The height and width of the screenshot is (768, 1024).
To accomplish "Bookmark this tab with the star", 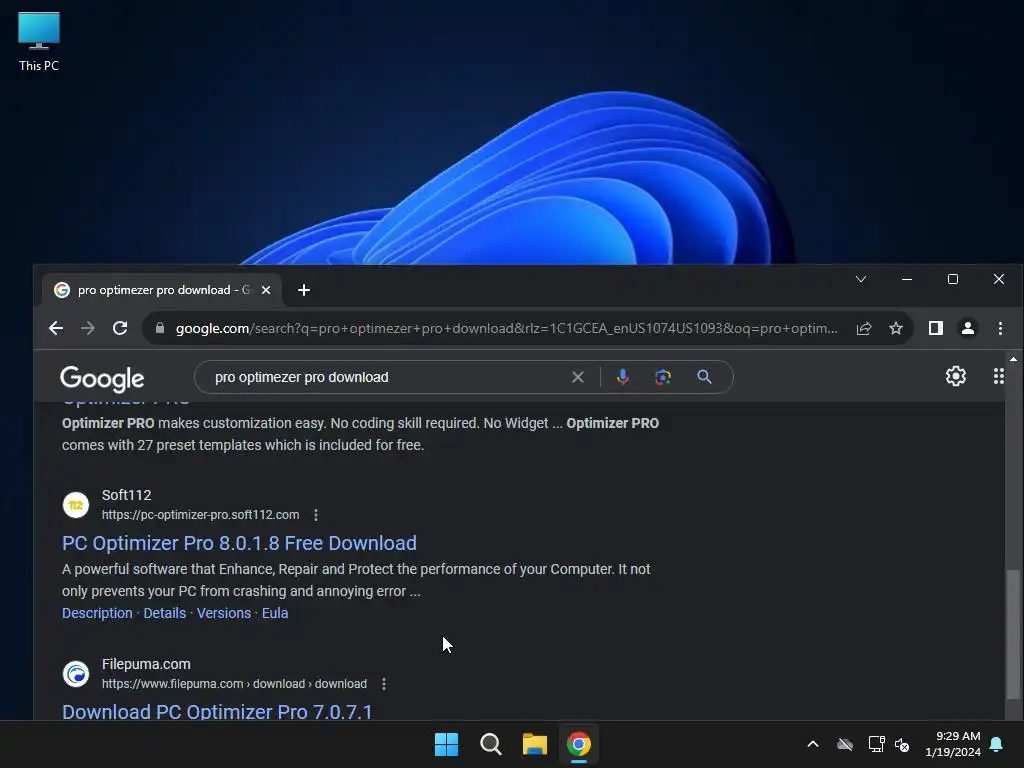I will 896,328.
